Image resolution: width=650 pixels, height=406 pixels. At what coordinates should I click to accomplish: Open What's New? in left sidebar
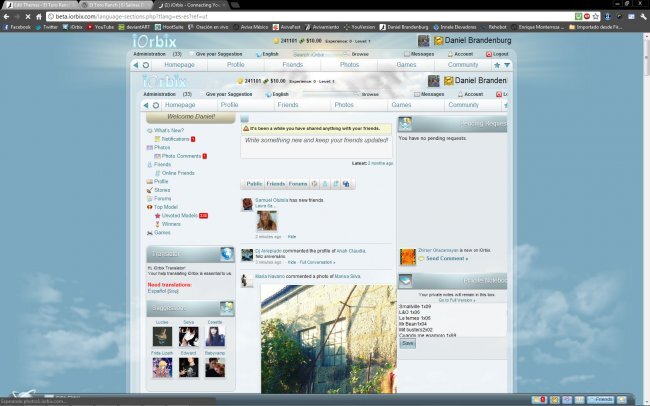pos(169,130)
